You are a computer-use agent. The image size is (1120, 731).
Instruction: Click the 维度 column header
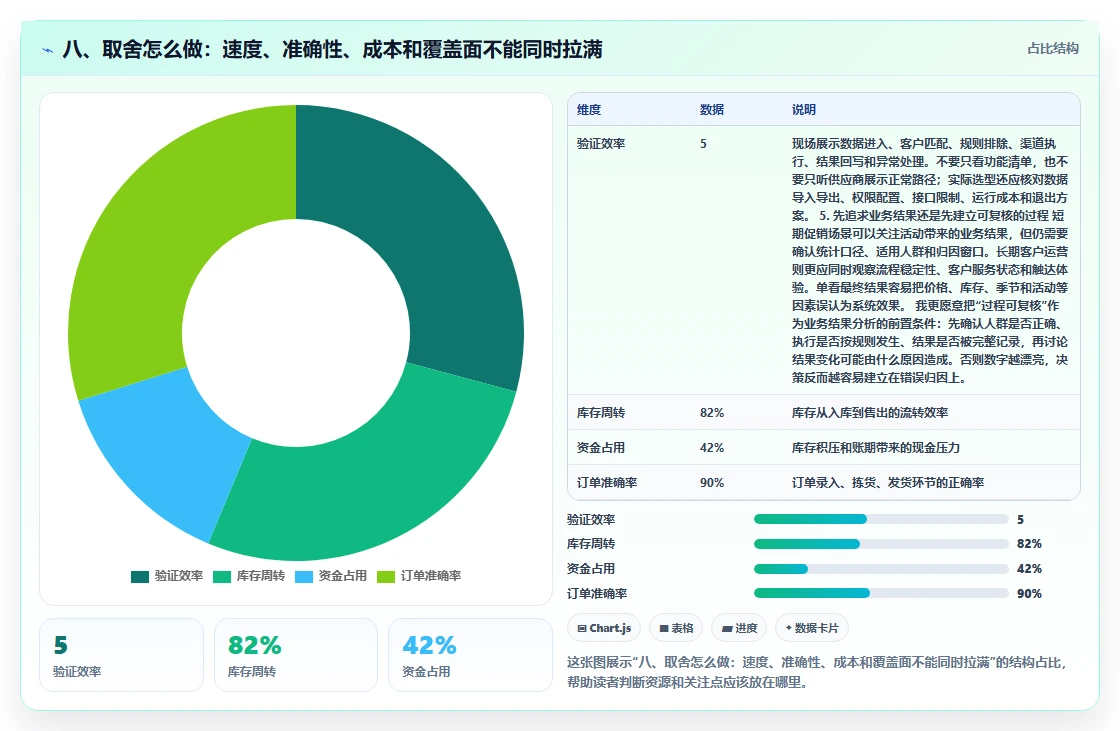coord(589,110)
